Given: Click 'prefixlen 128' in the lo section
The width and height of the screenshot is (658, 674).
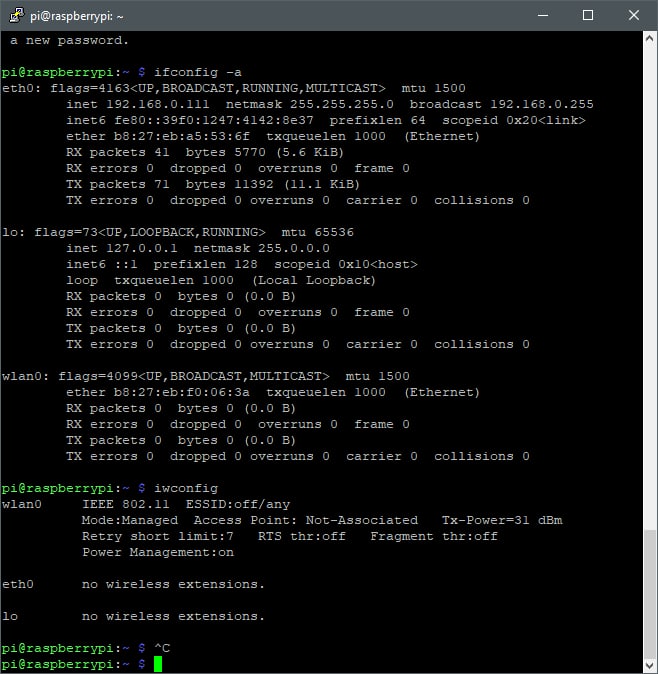Looking at the screenshot, I should coord(206,264).
